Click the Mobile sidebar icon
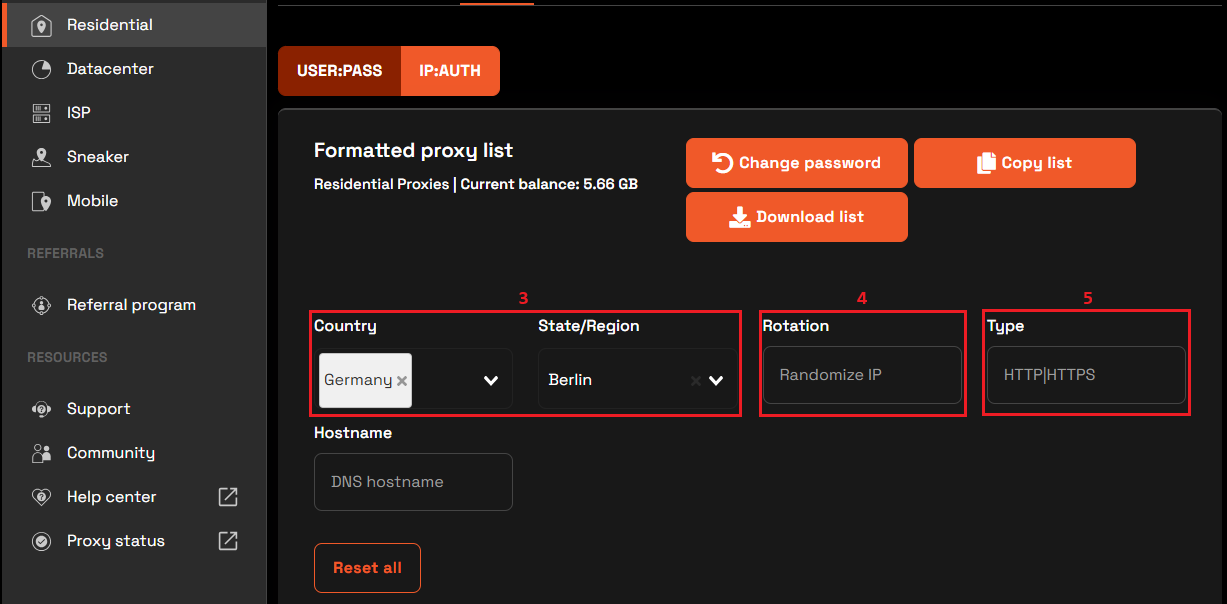The width and height of the screenshot is (1227, 604). point(41,201)
